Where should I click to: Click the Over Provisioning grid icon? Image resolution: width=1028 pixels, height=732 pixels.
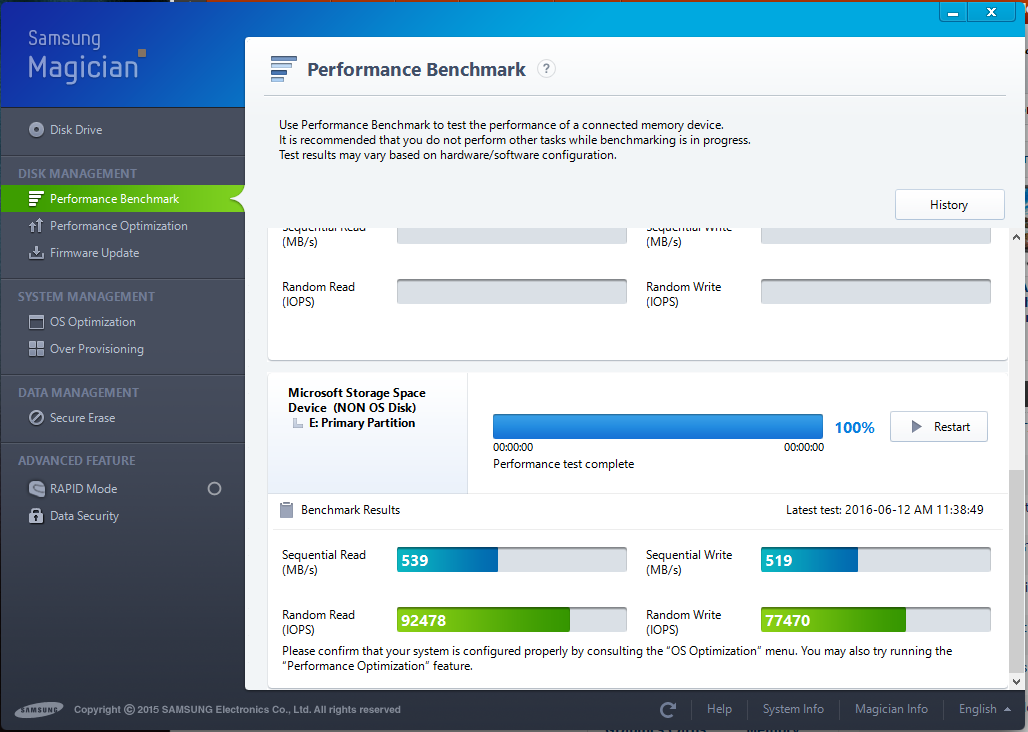point(36,349)
